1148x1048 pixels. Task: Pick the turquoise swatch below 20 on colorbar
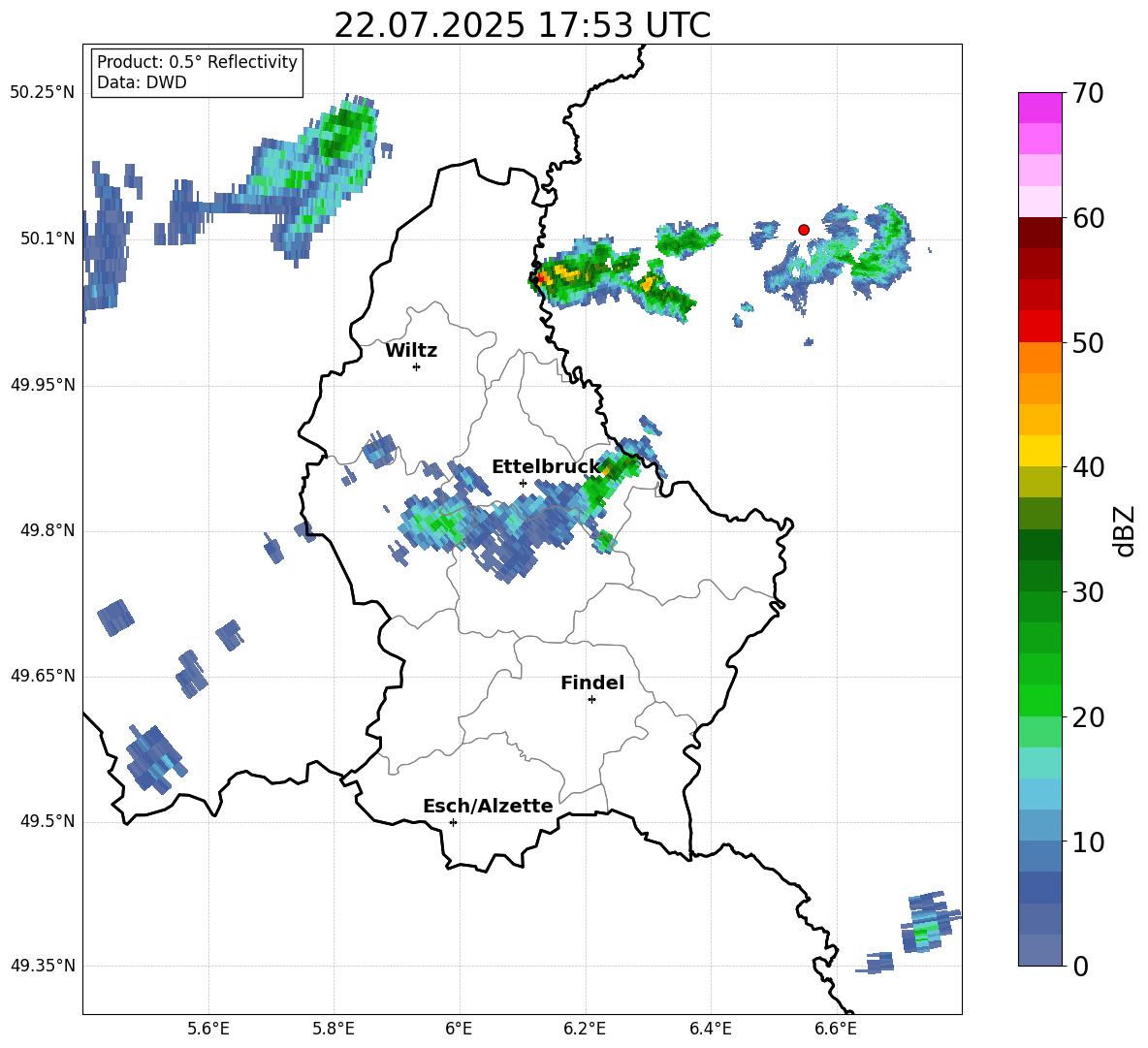coord(1039,763)
